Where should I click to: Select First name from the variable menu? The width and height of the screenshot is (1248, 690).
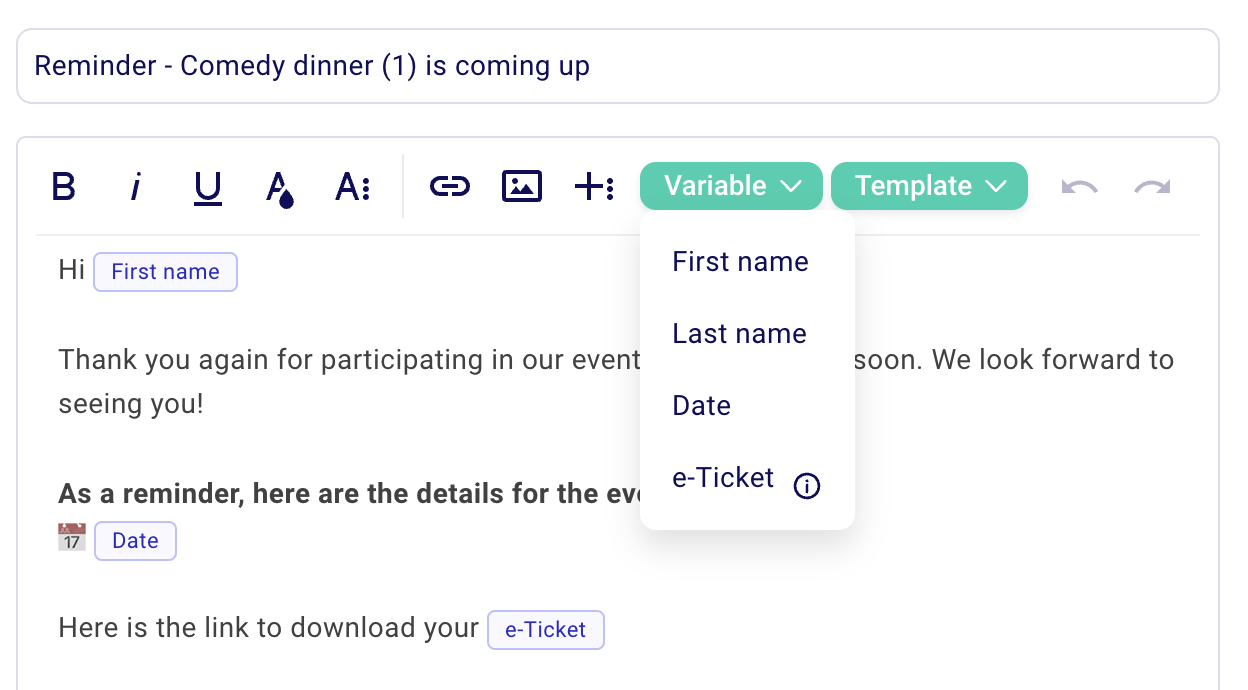[740, 262]
